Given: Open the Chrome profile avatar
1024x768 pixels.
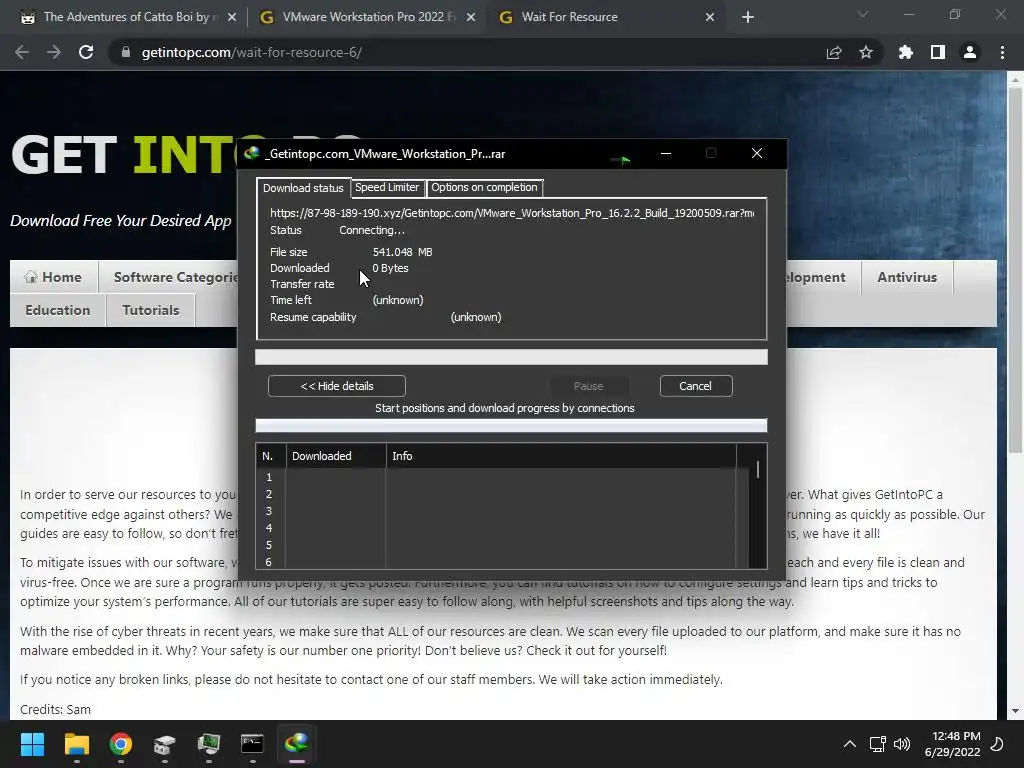Looking at the screenshot, I should [970, 52].
